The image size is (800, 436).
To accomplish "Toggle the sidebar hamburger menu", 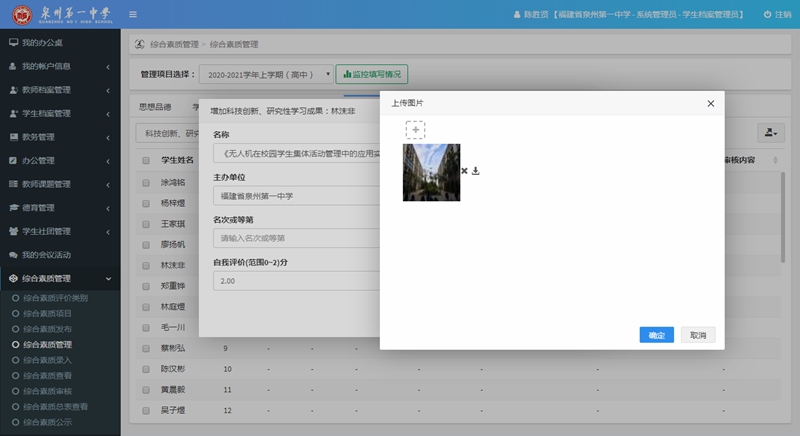I will pos(133,14).
